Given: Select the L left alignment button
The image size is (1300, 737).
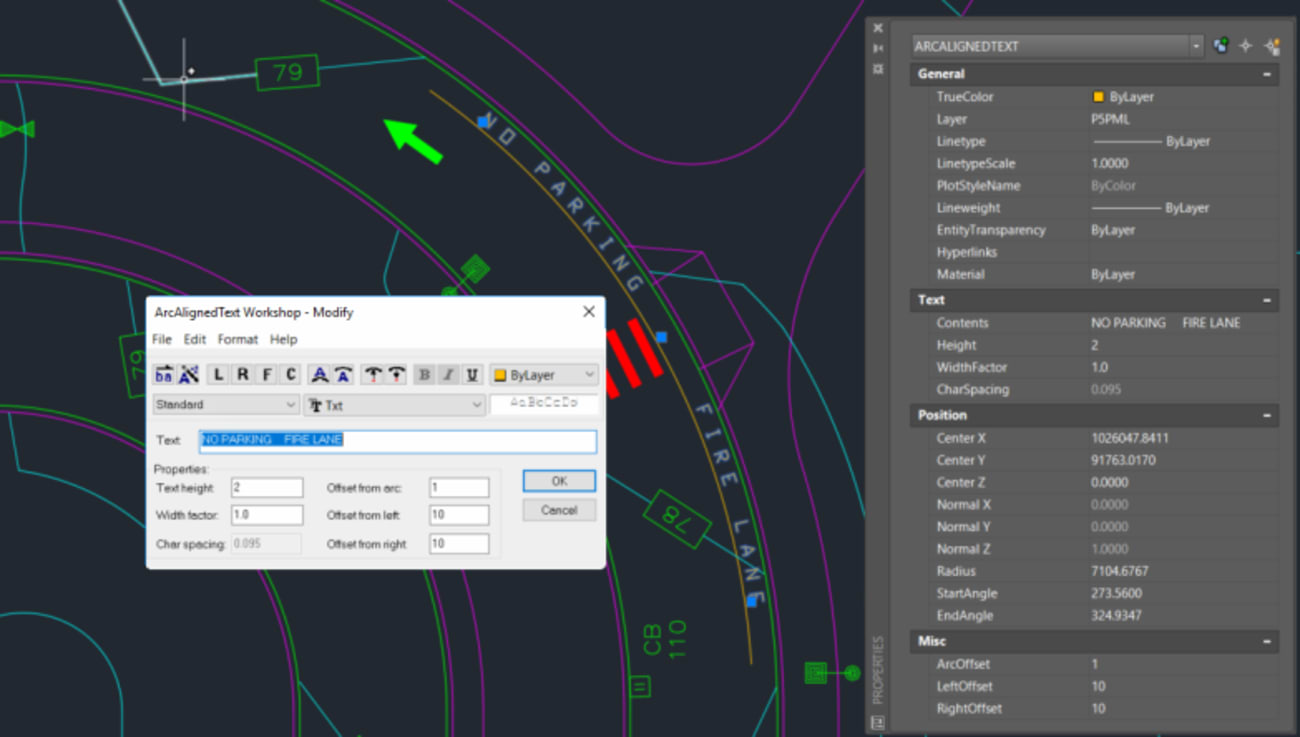Looking at the screenshot, I should [x=219, y=374].
